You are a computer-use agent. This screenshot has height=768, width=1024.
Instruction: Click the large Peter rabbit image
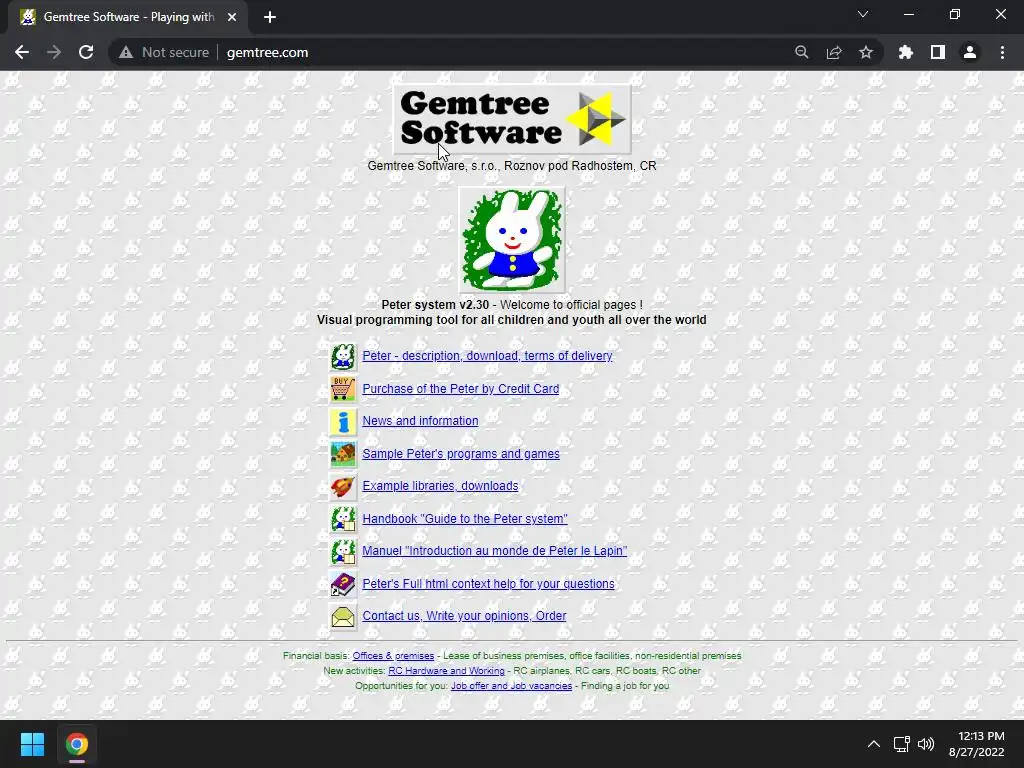pyautogui.click(x=512, y=240)
